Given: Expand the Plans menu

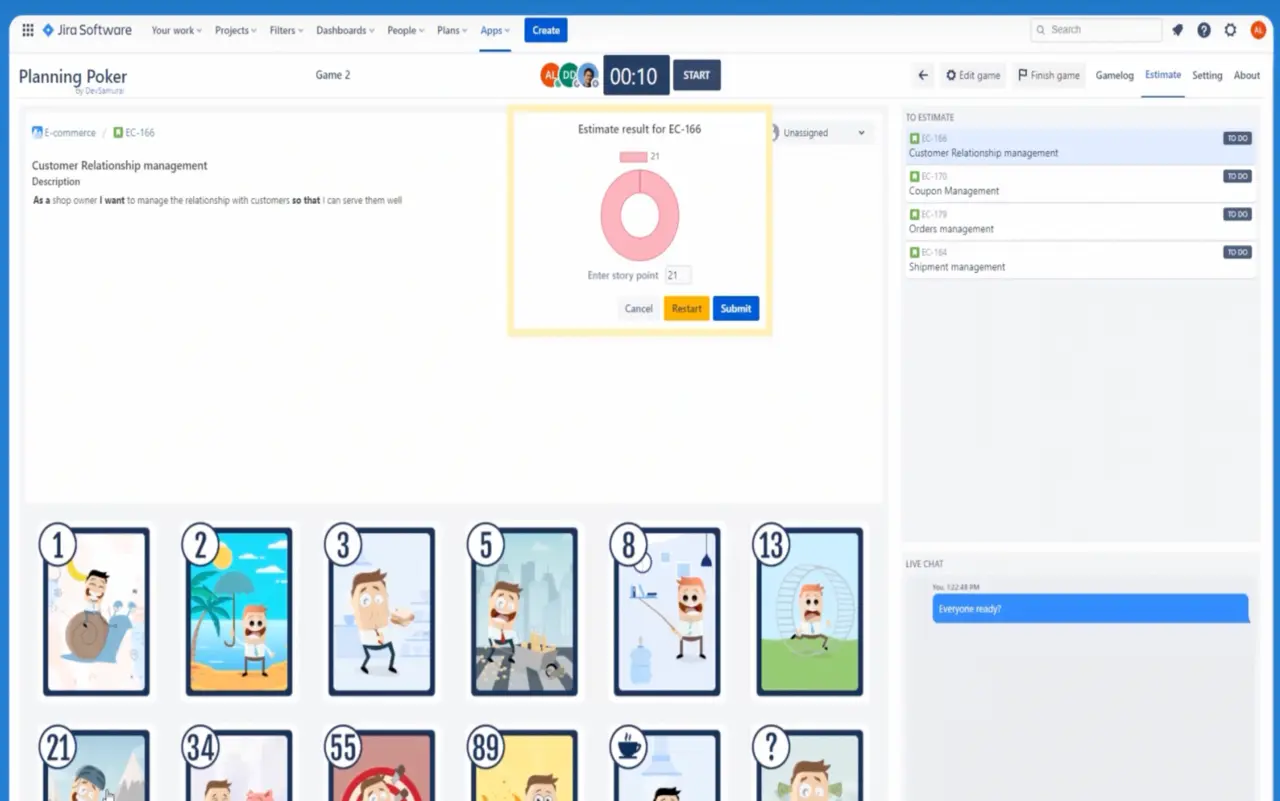Looking at the screenshot, I should point(453,30).
